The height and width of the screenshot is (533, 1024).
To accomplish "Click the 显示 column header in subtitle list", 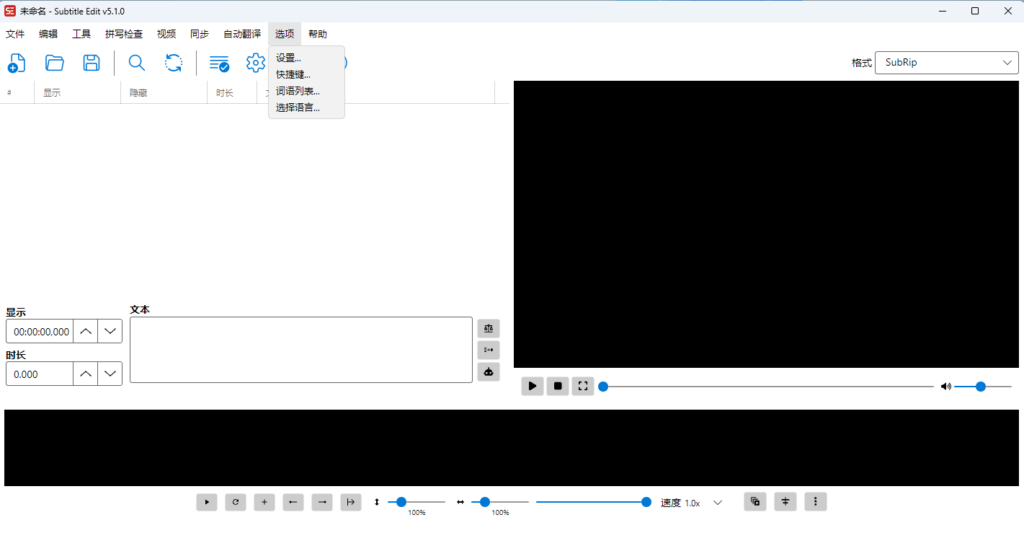I will pos(78,93).
